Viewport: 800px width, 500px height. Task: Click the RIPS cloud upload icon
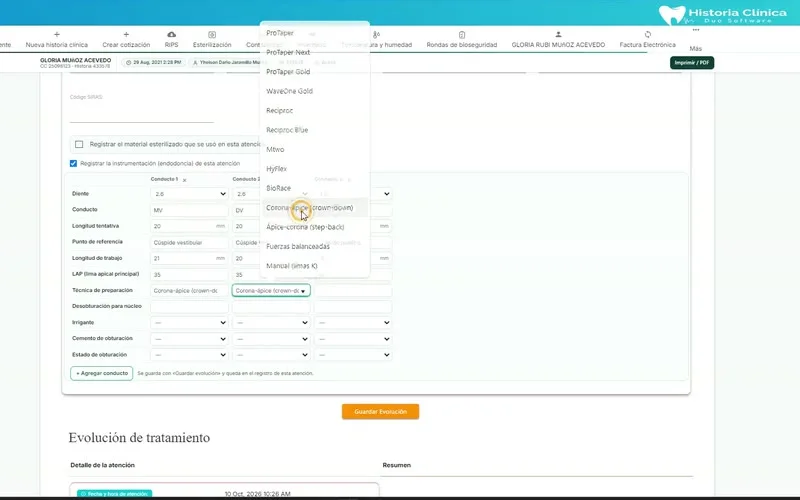(x=171, y=34)
